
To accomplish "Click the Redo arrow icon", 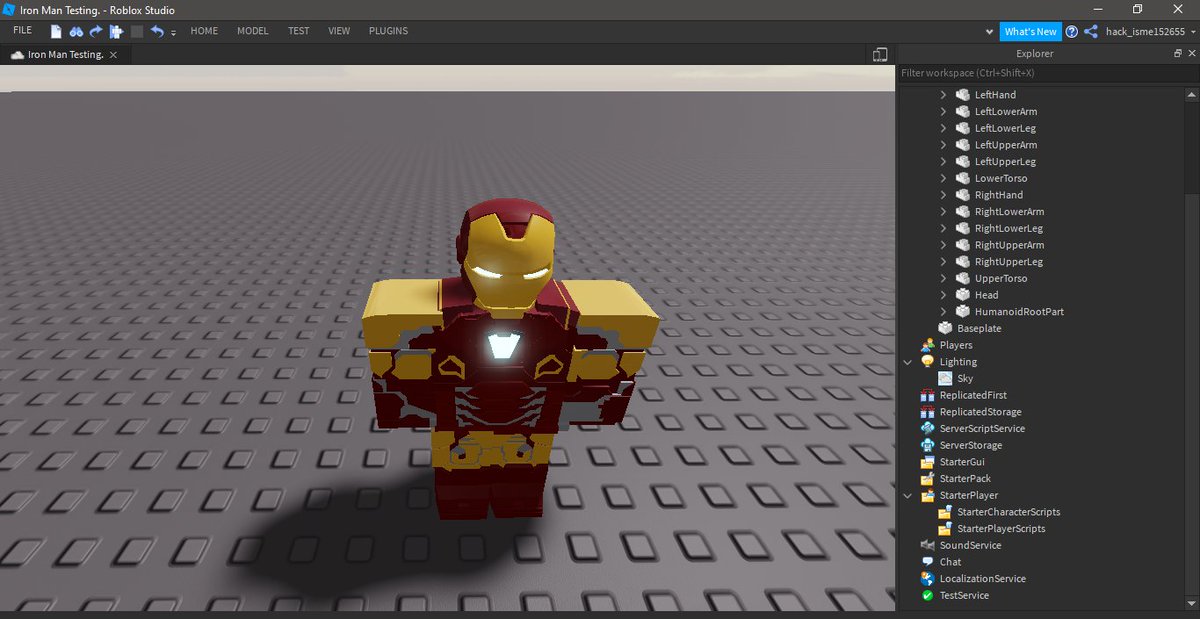I will pos(96,31).
